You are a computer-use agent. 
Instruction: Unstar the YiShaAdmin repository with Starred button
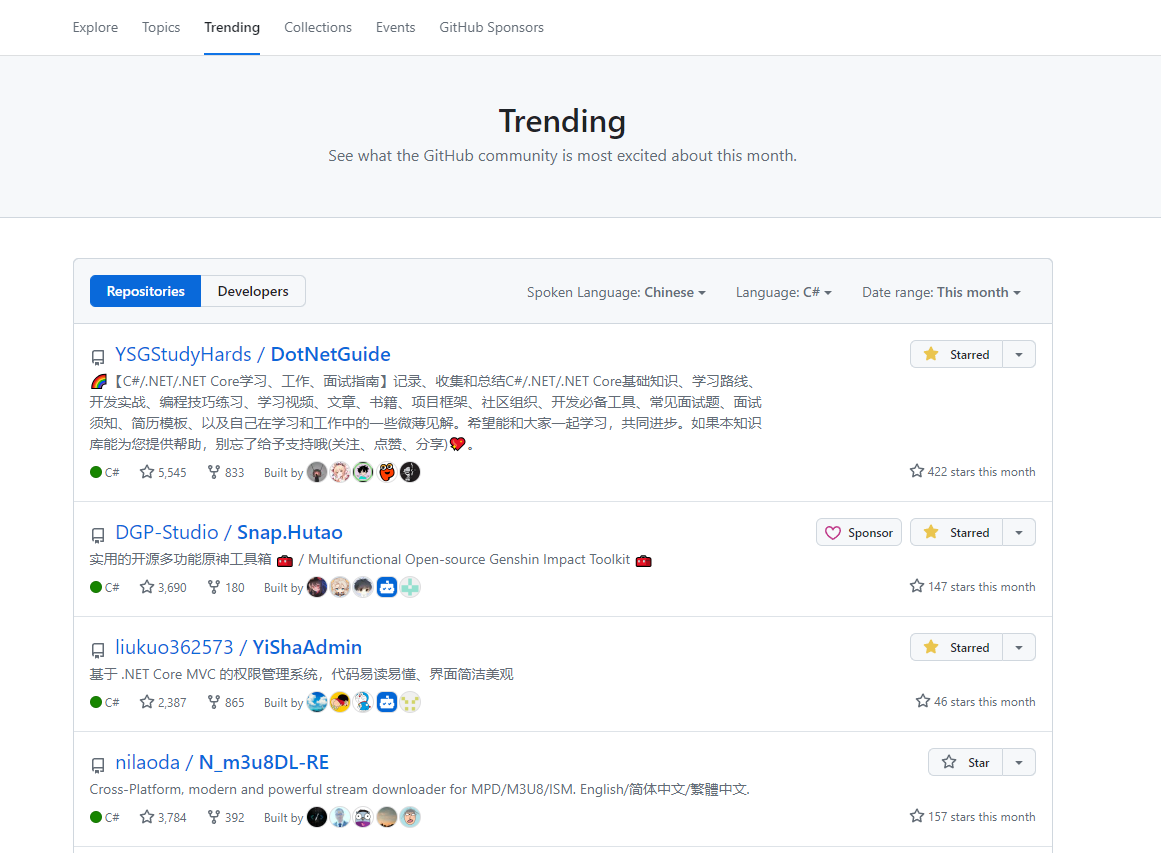(956, 647)
